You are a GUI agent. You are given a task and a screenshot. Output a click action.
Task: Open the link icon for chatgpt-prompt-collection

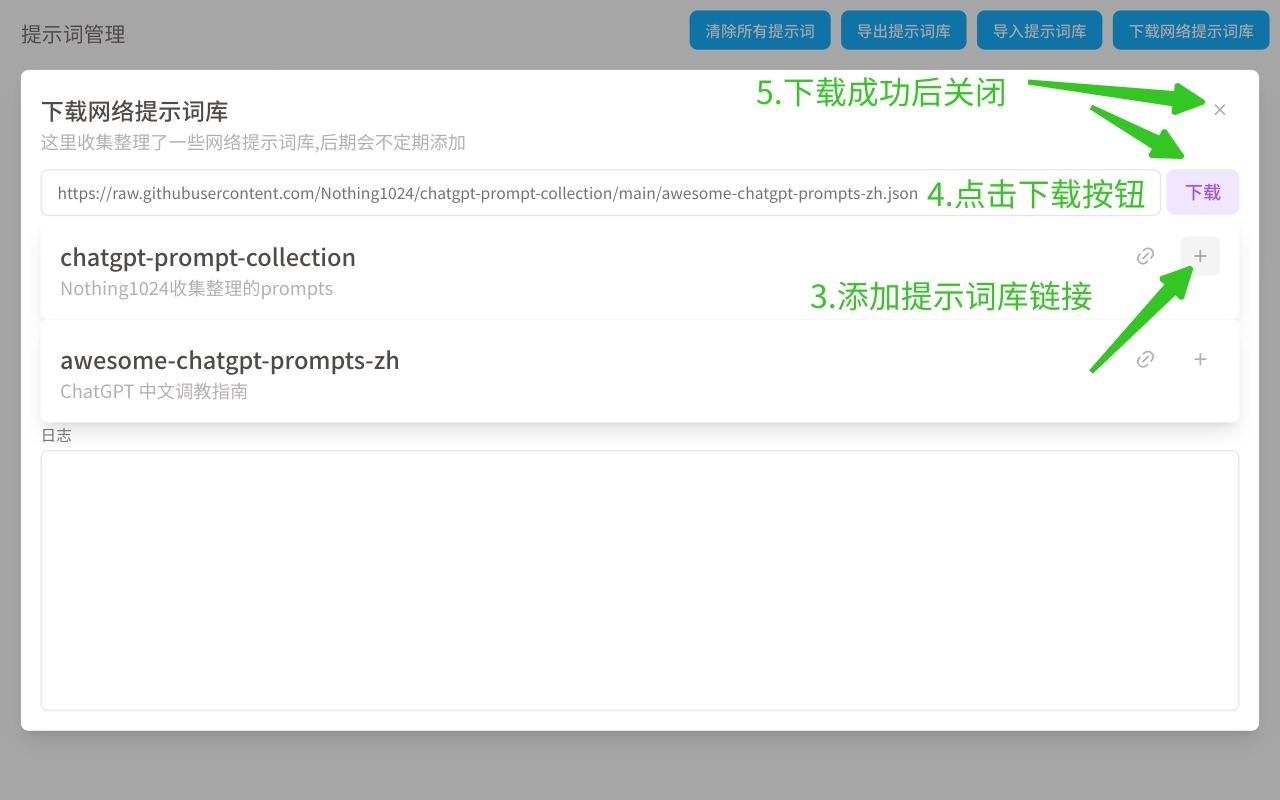(x=1146, y=256)
